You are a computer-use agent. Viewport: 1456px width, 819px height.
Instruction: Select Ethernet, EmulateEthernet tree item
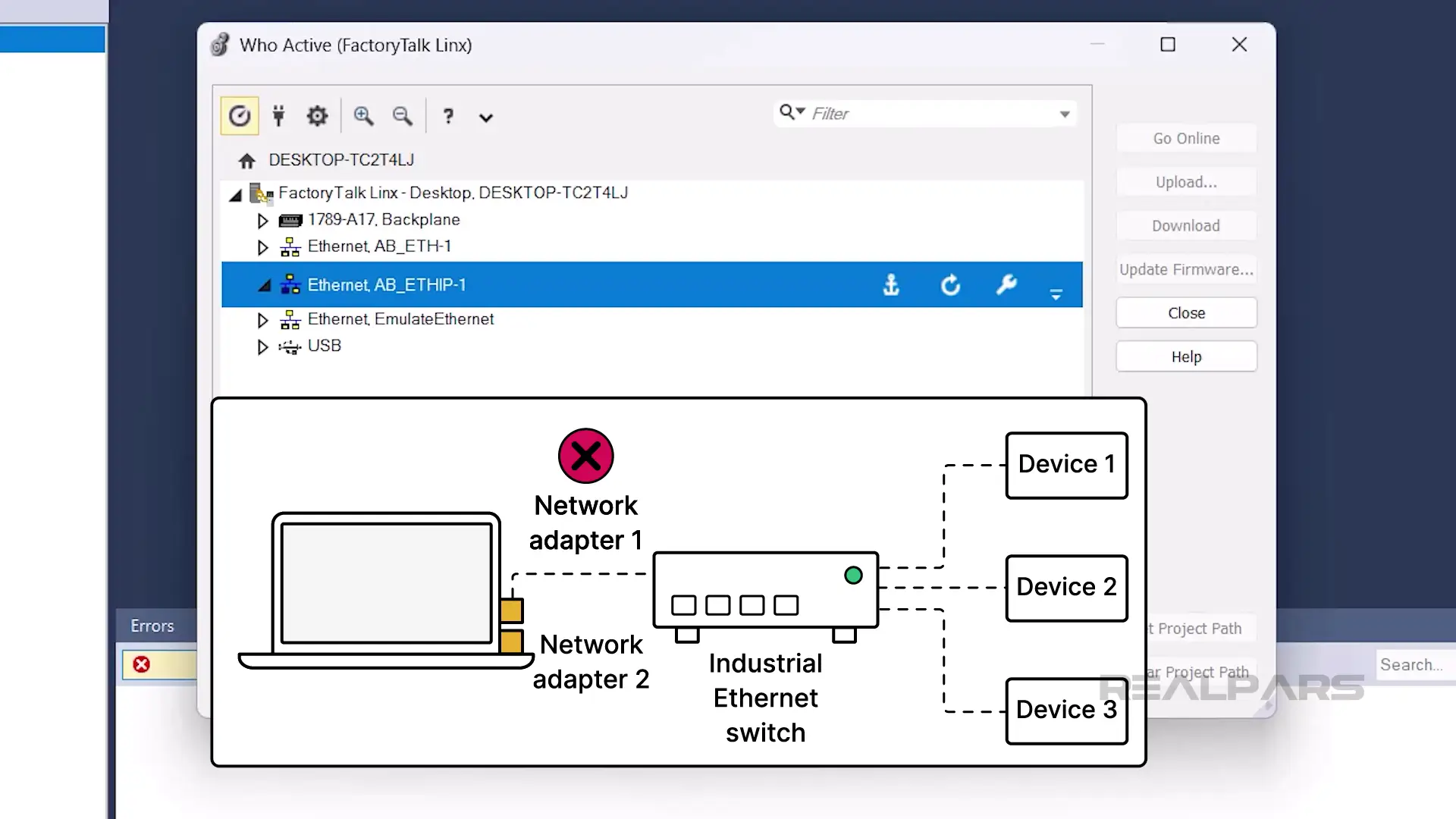pyautogui.click(x=400, y=319)
